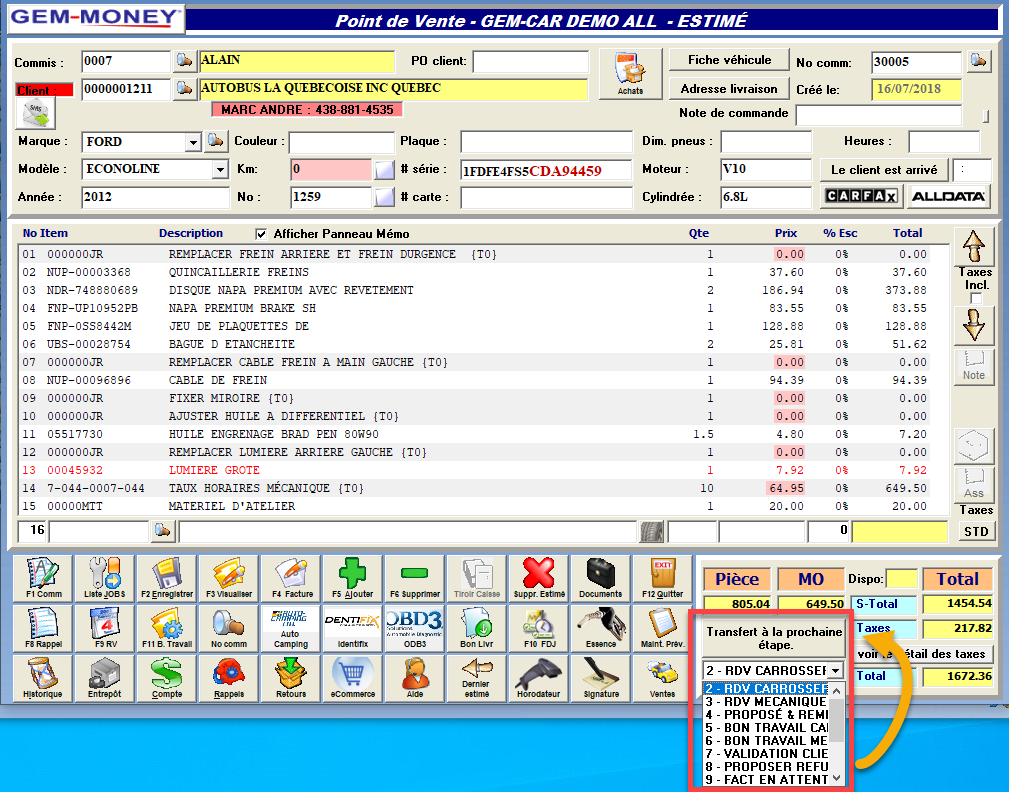Open the Horodateur scanner icon
The width and height of the screenshot is (1009, 792).
click(x=538, y=678)
